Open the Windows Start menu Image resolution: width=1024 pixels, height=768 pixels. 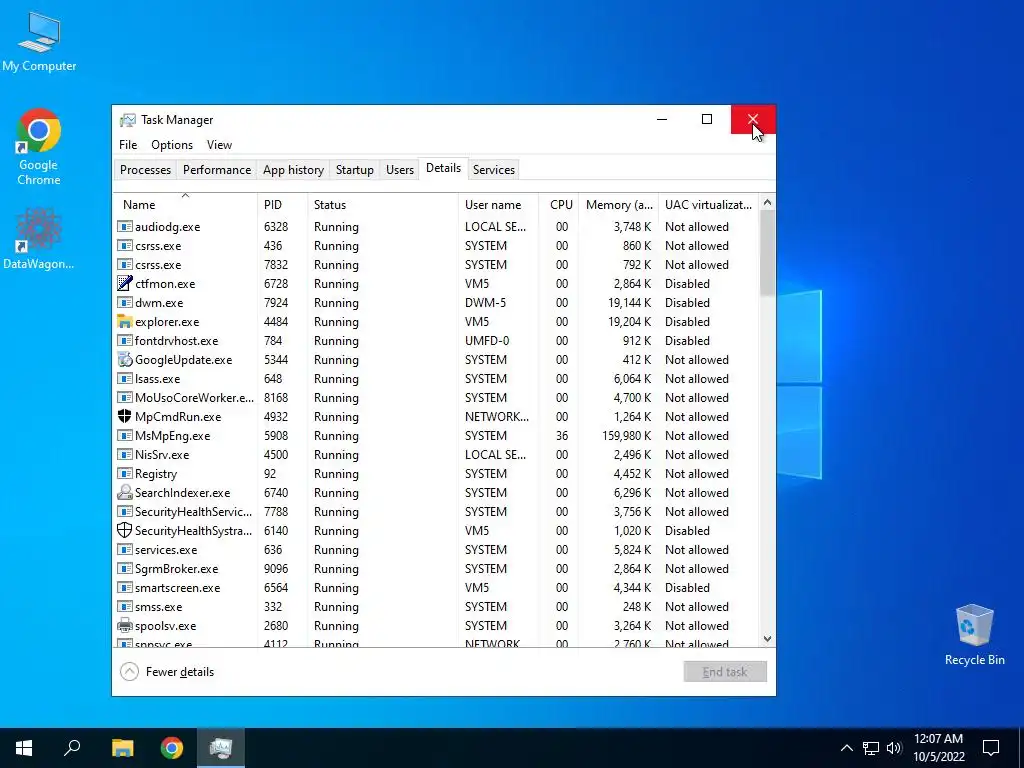click(24, 748)
